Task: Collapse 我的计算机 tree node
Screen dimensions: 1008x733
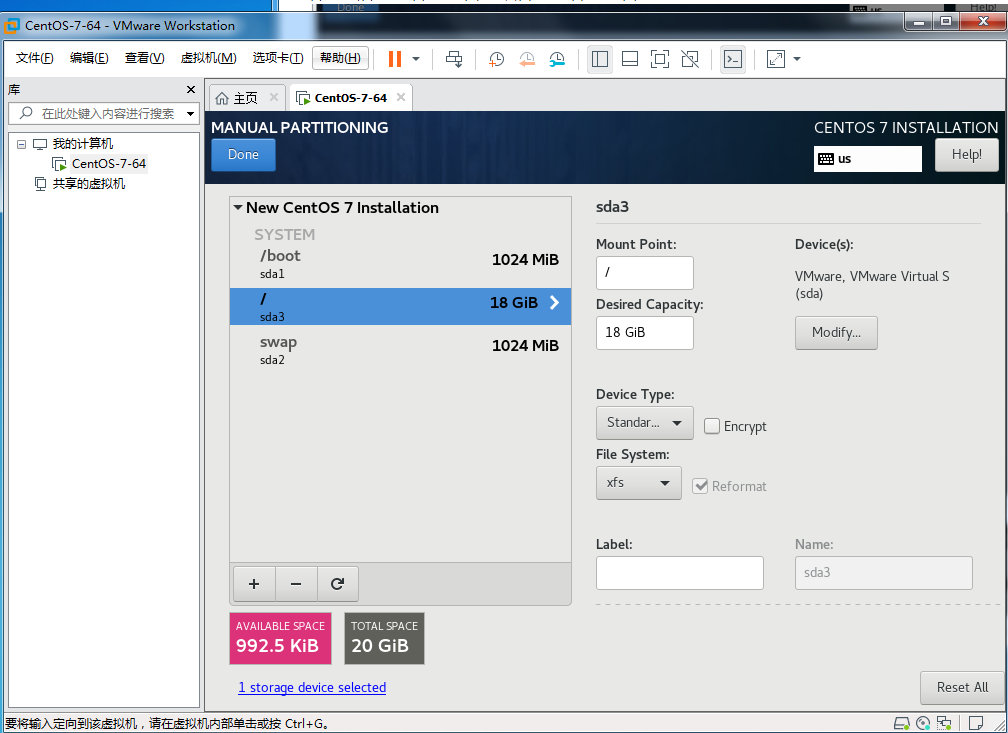Action: [x=21, y=144]
